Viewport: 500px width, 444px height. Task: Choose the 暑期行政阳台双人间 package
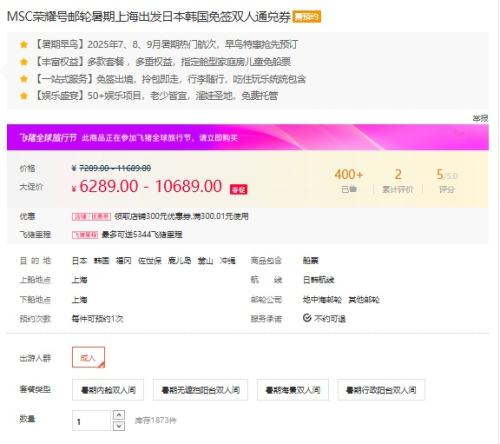[381, 390]
